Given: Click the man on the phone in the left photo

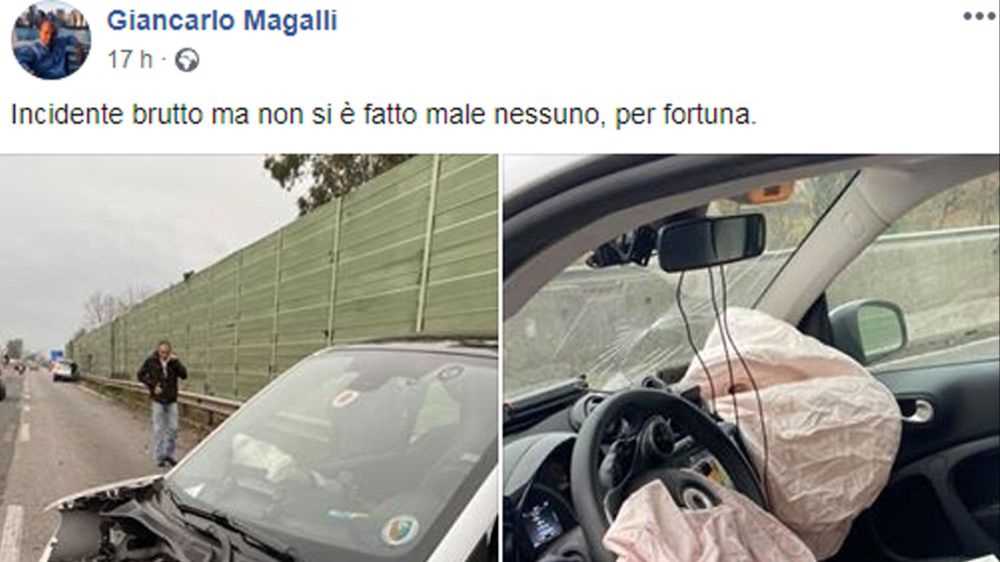Looking at the screenshot, I should pos(163,403).
